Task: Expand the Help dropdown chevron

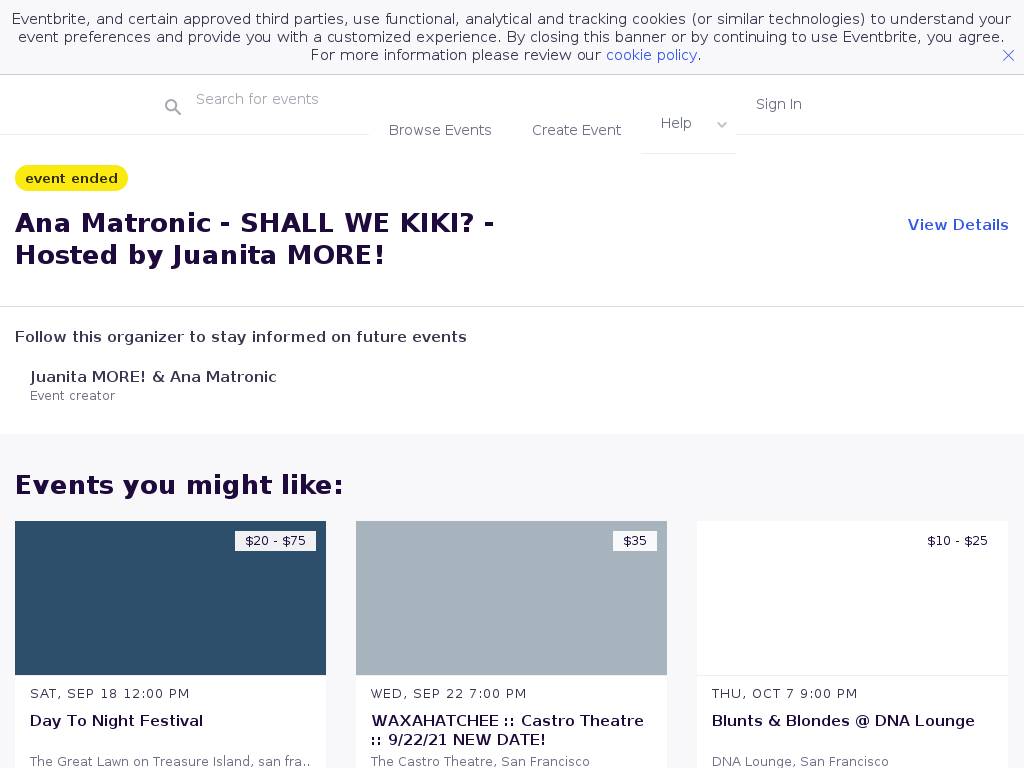Action: pos(722,125)
